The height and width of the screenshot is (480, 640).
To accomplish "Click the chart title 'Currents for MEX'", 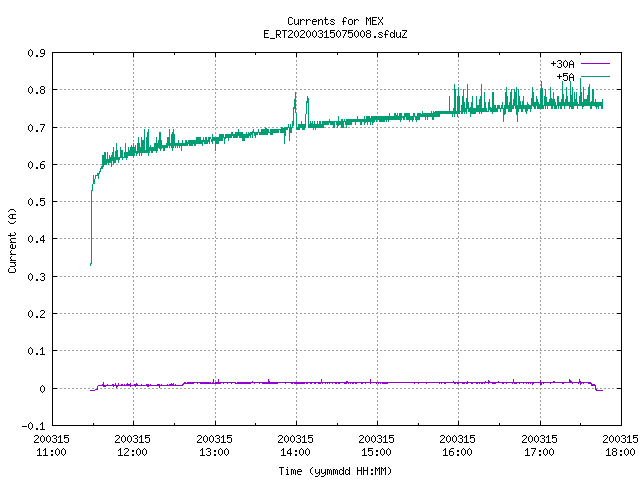I will click(x=335, y=21).
